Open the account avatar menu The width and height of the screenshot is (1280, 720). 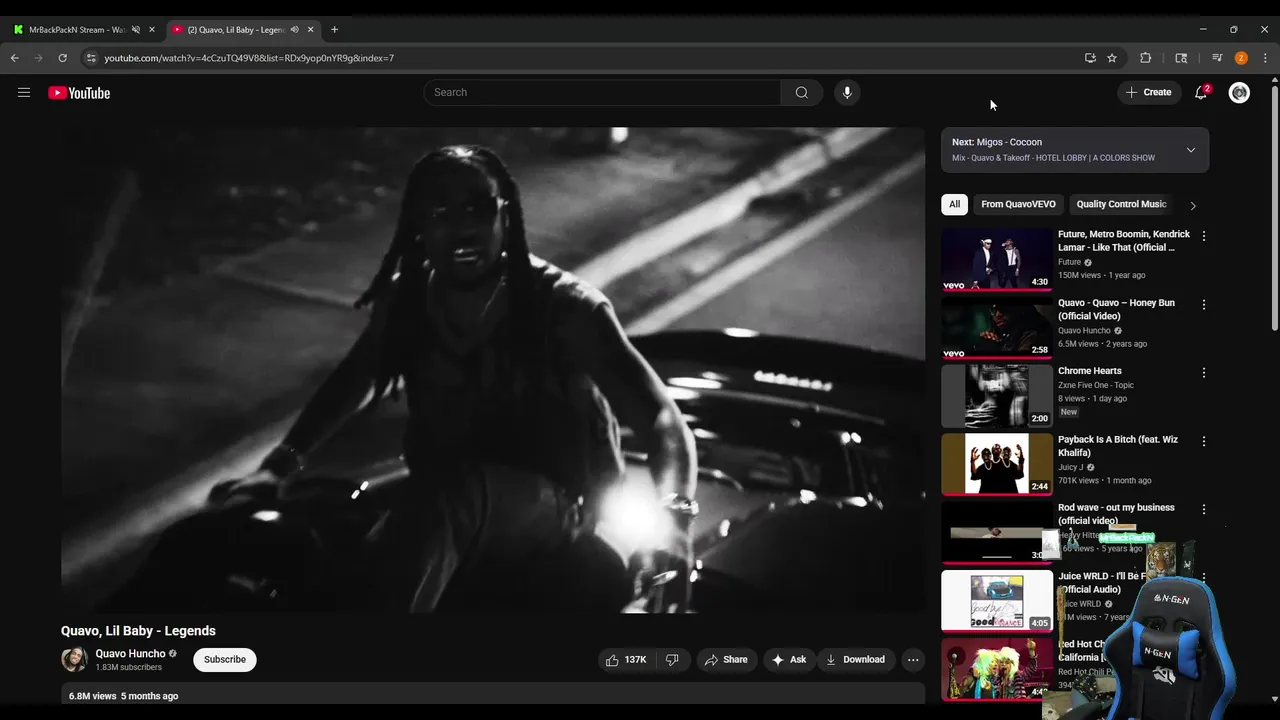coord(1239,93)
